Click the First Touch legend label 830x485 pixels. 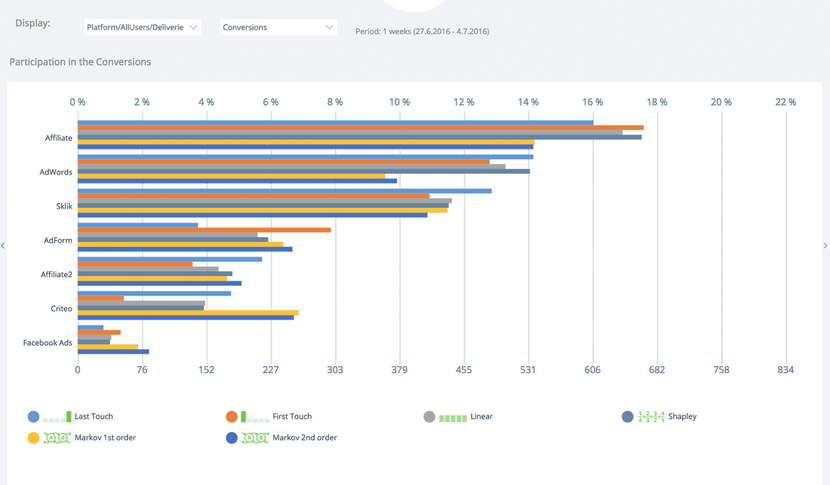coord(292,416)
